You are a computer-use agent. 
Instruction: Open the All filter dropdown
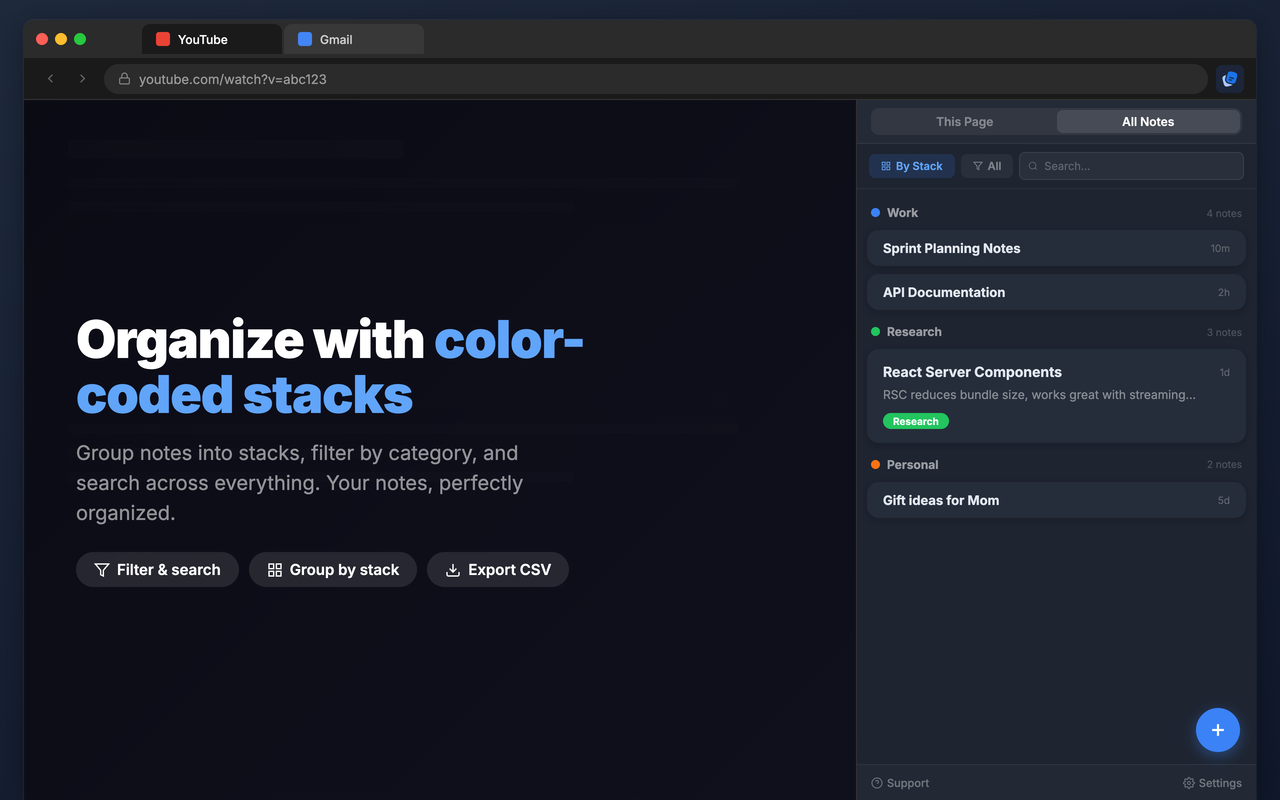(987, 166)
